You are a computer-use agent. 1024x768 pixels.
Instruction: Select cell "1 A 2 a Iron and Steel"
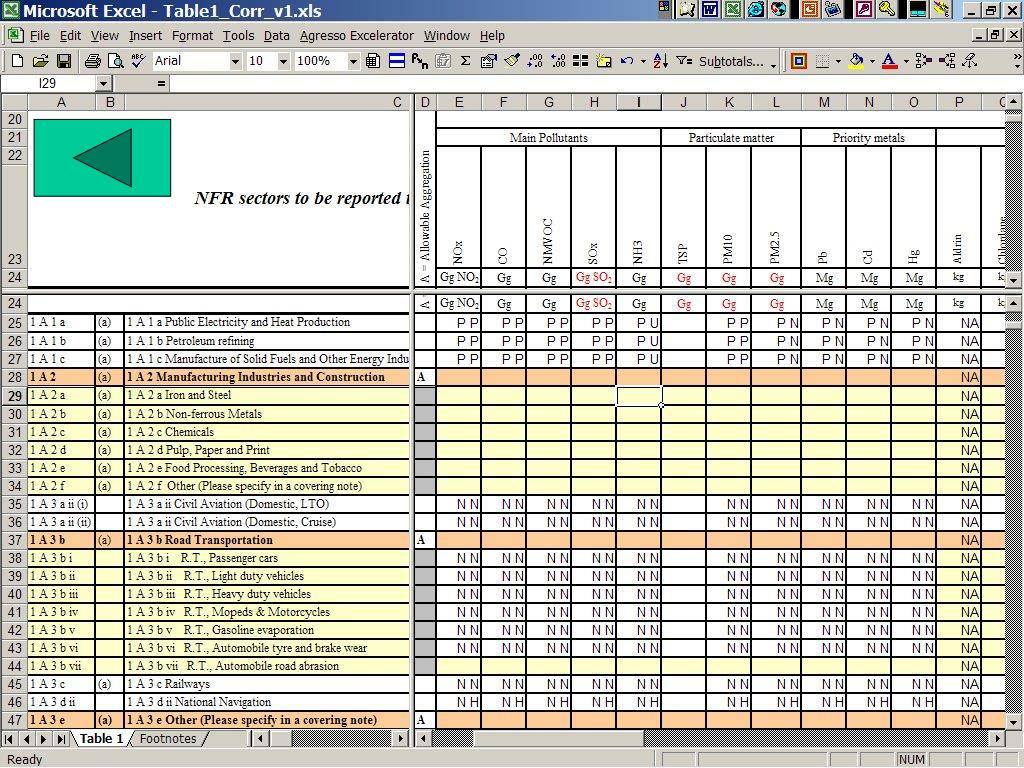(267, 395)
